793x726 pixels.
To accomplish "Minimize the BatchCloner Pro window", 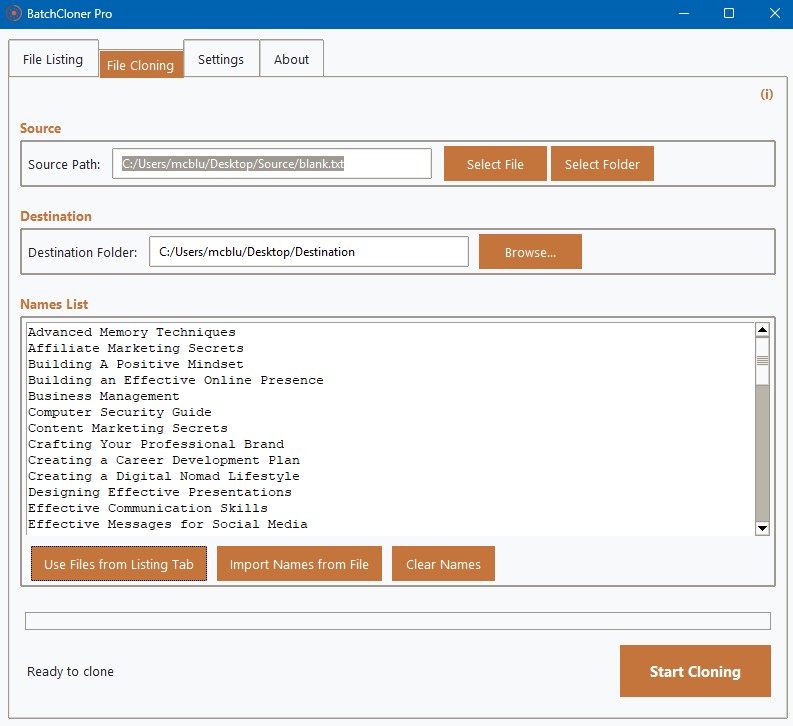I will (684, 14).
